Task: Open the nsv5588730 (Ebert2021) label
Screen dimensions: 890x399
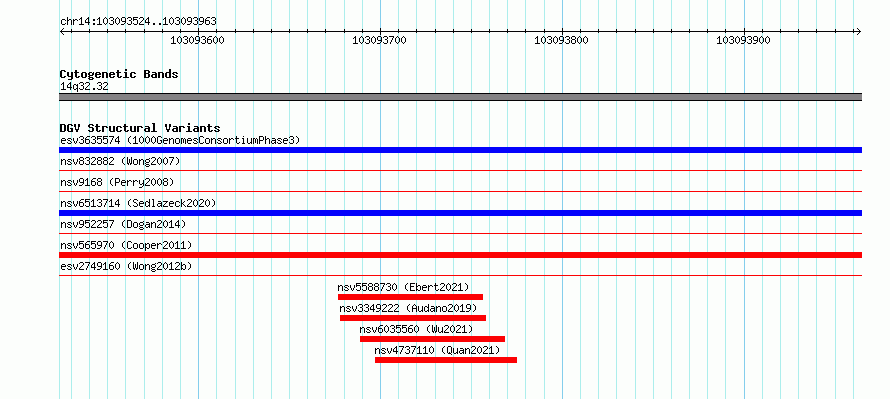Action: click(404, 287)
